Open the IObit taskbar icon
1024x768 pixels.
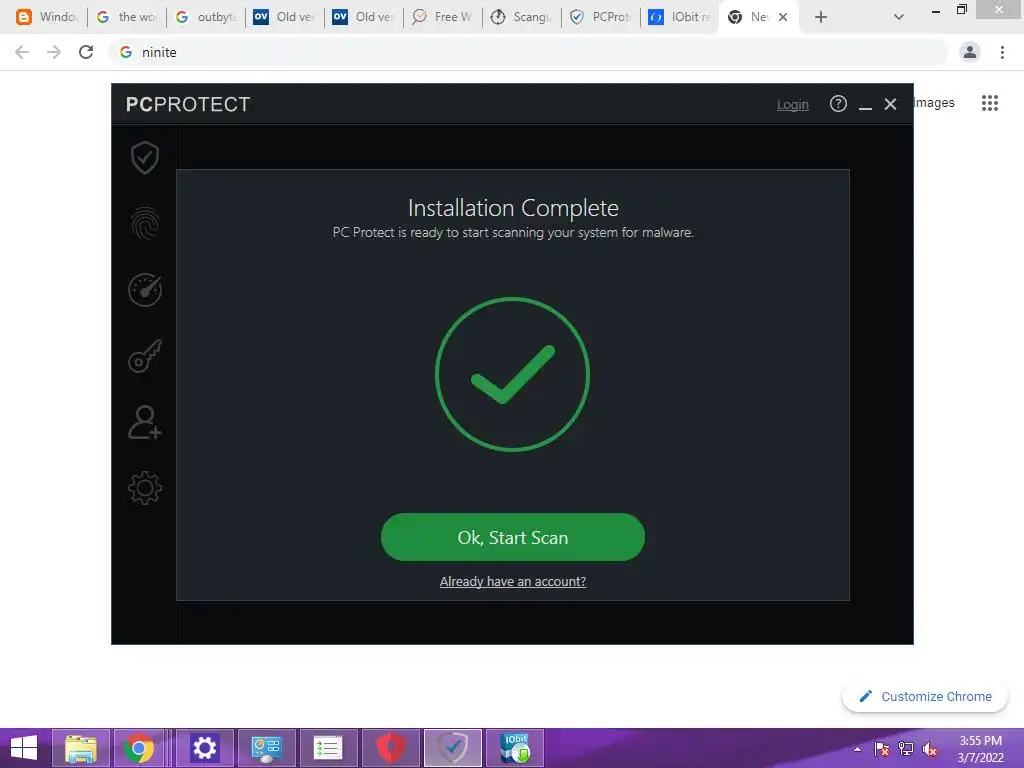coord(515,748)
